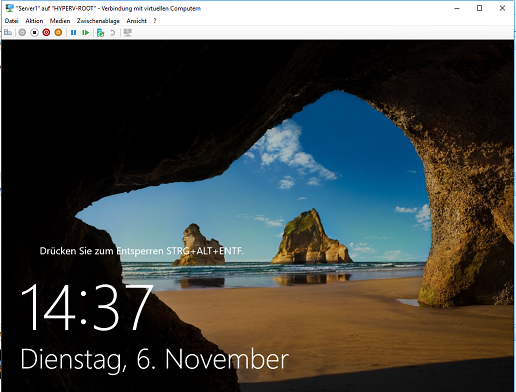Screen dimensions: 516x392
Task: Click the 14:37 clock on lock screen
Action: [x=87, y=307]
